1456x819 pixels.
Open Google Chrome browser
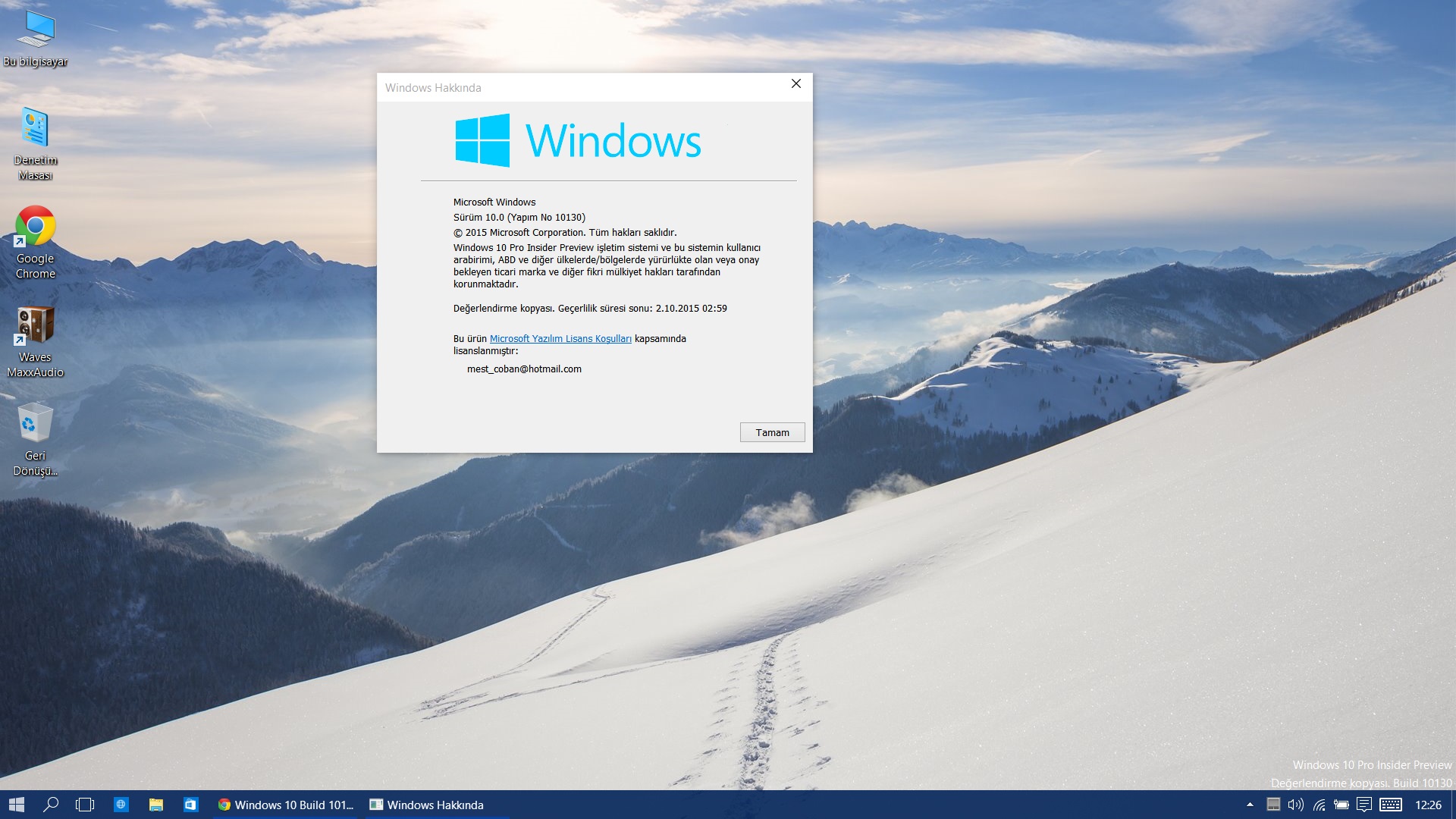click(35, 228)
